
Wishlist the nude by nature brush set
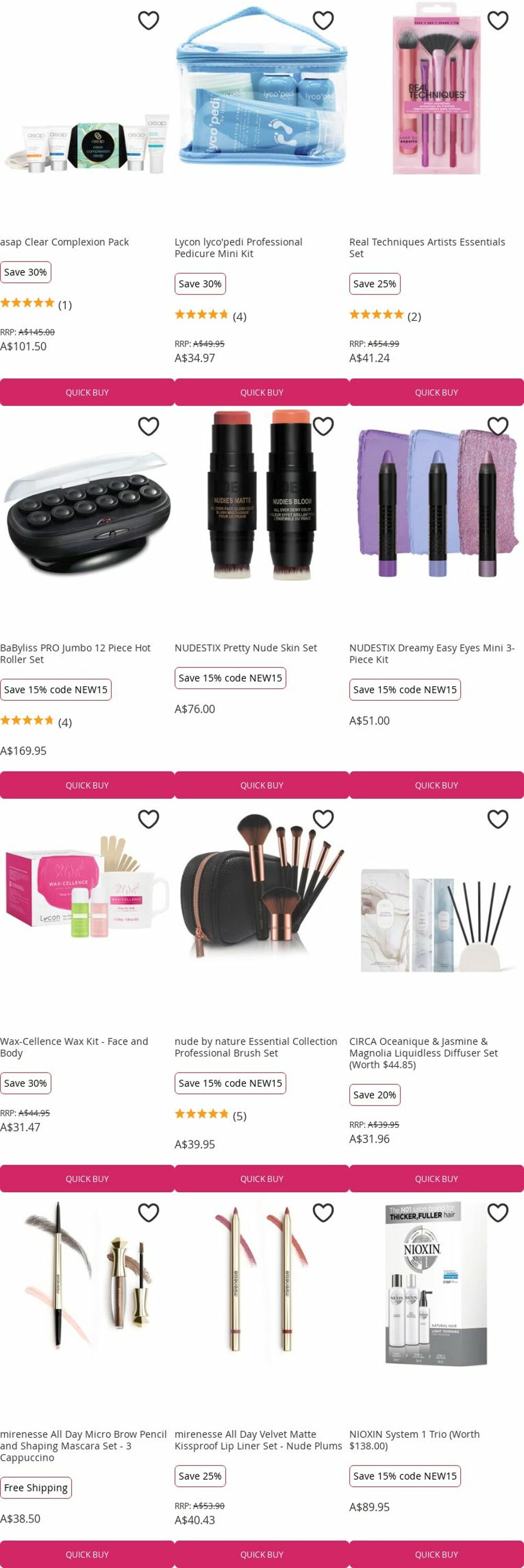pyautogui.click(x=323, y=820)
